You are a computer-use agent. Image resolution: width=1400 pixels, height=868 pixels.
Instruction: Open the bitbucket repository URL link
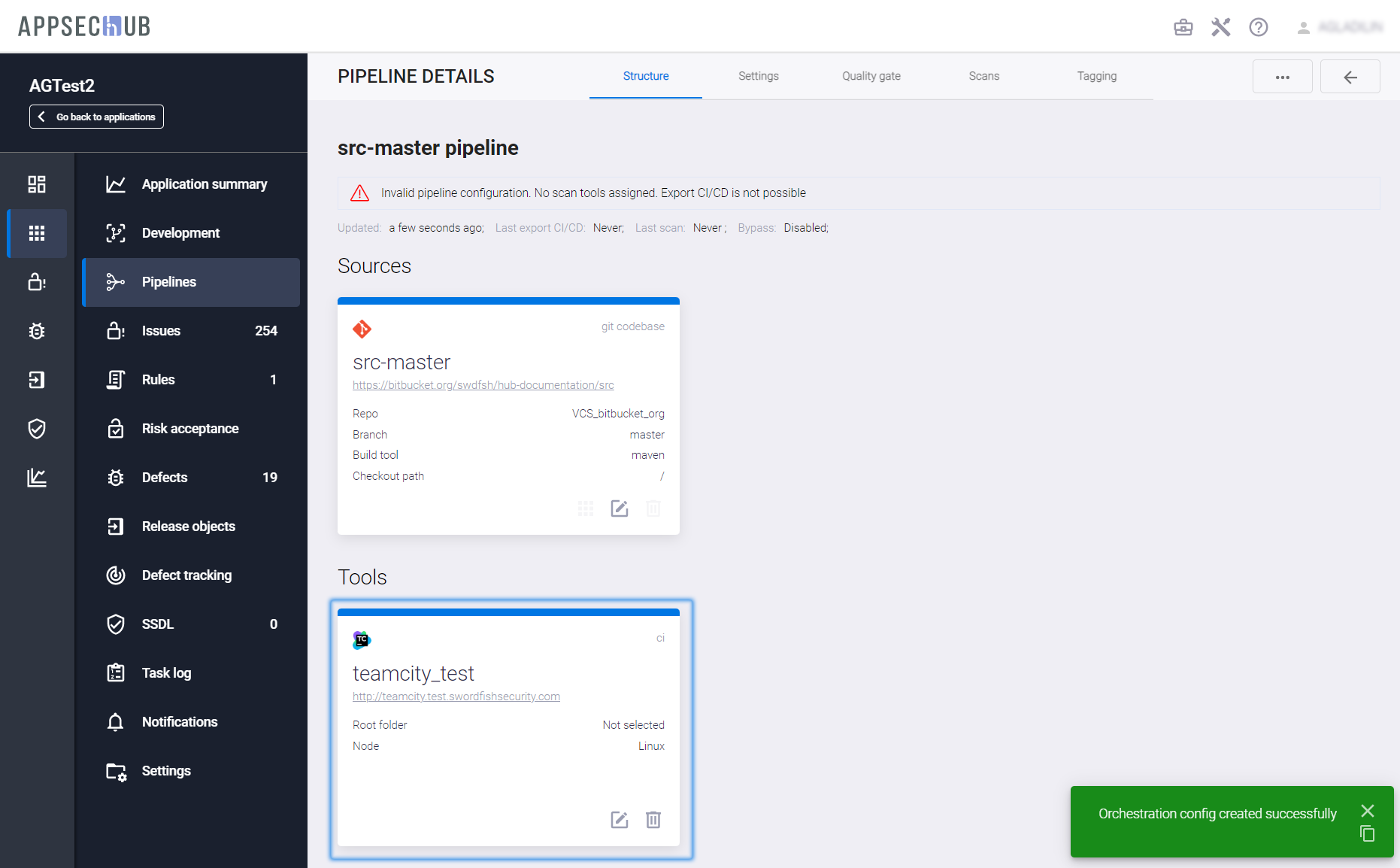click(x=483, y=385)
